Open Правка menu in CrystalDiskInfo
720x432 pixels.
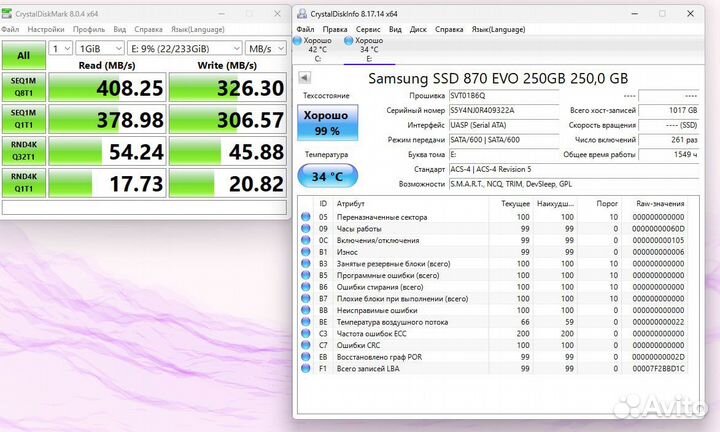pos(335,29)
